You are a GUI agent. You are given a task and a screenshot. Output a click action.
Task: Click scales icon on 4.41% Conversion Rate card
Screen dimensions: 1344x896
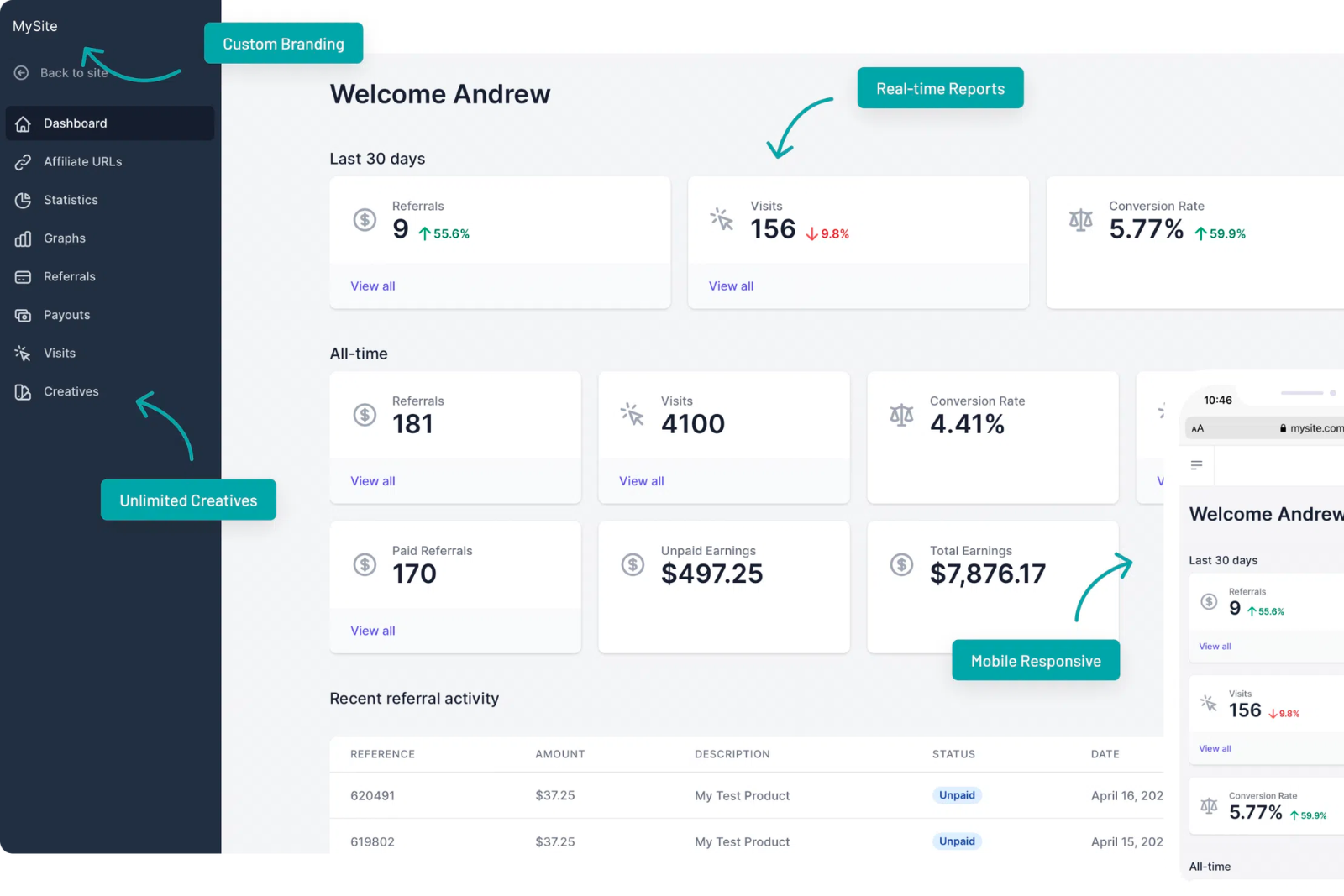(901, 415)
